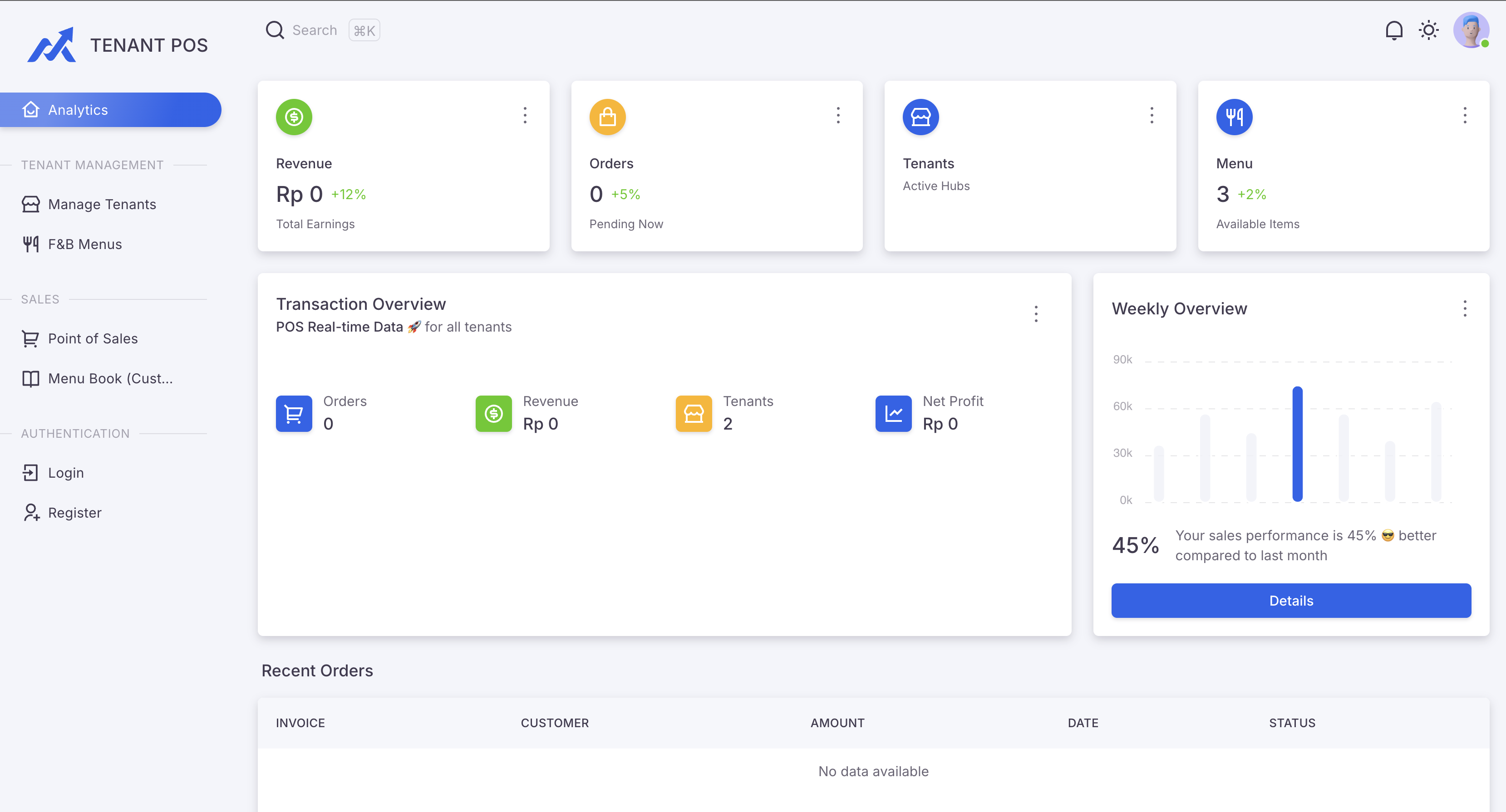Open the user avatar profile menu
This screenshot has height=812, width=1506.
coord(1471,30)
